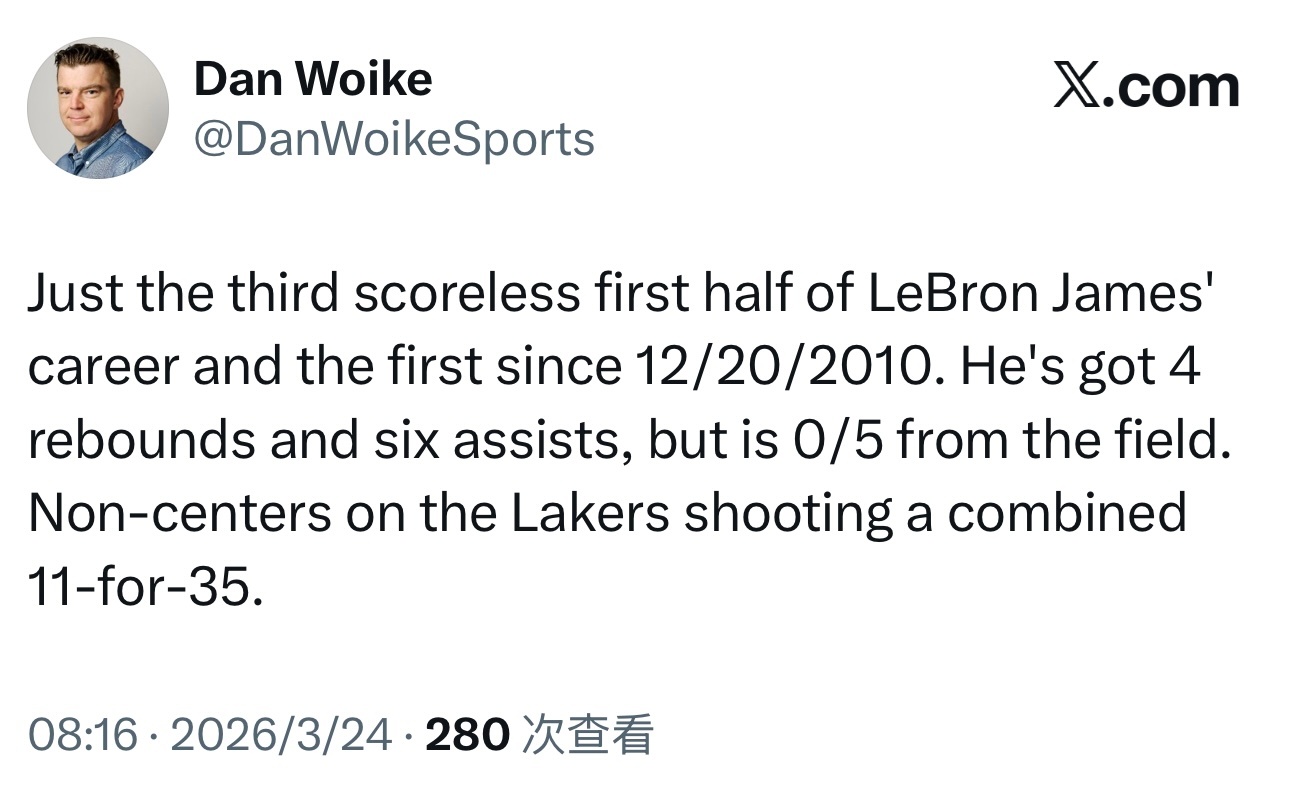
Task: Click "Just" at the tweet's start
Action: [73, 294]
